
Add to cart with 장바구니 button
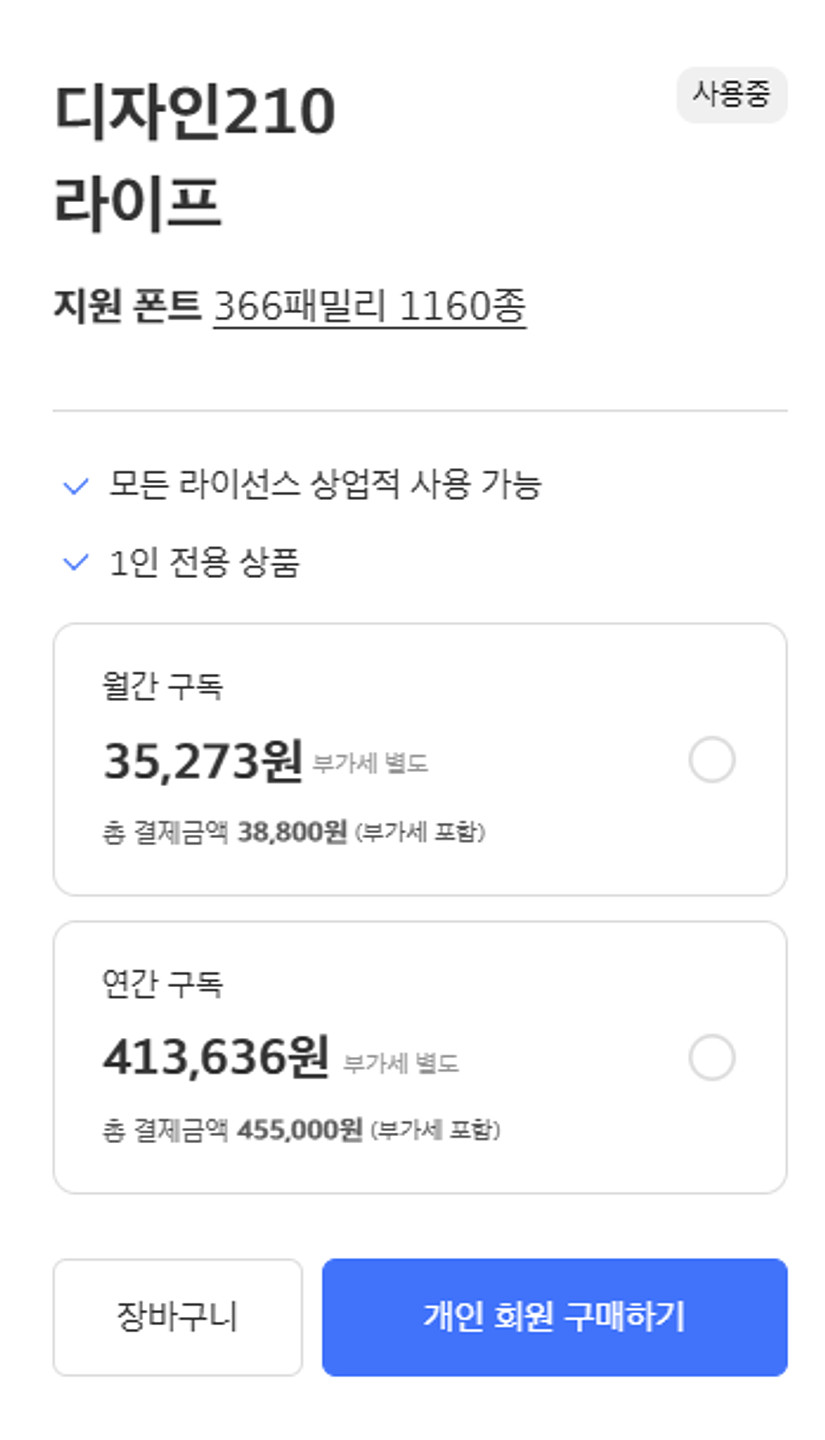[177, 1317]
